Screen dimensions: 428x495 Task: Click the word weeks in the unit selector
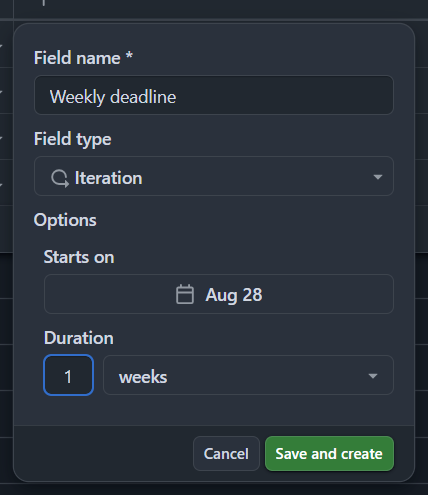click(x=143, y=377)
